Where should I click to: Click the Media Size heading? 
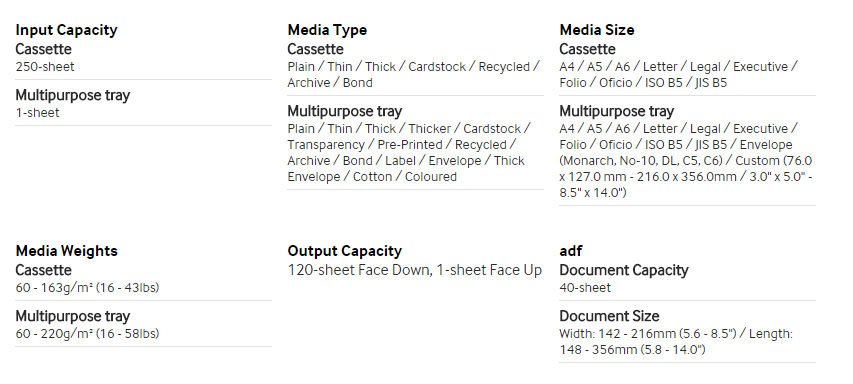tap(597, 30)
